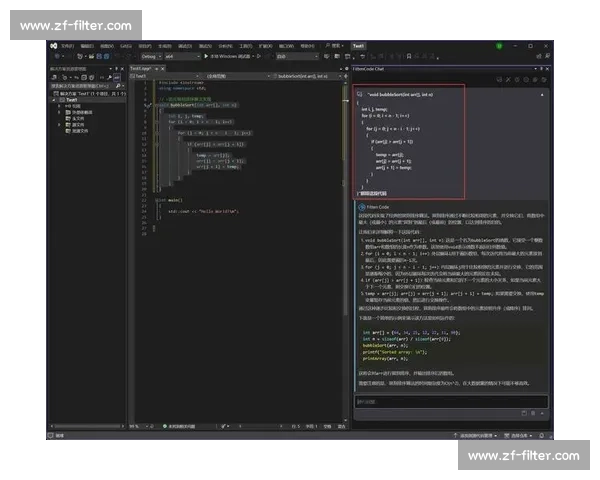
Task: Click the Save toolbar icon
Action: pyautogui.click(x=99, y=56)
